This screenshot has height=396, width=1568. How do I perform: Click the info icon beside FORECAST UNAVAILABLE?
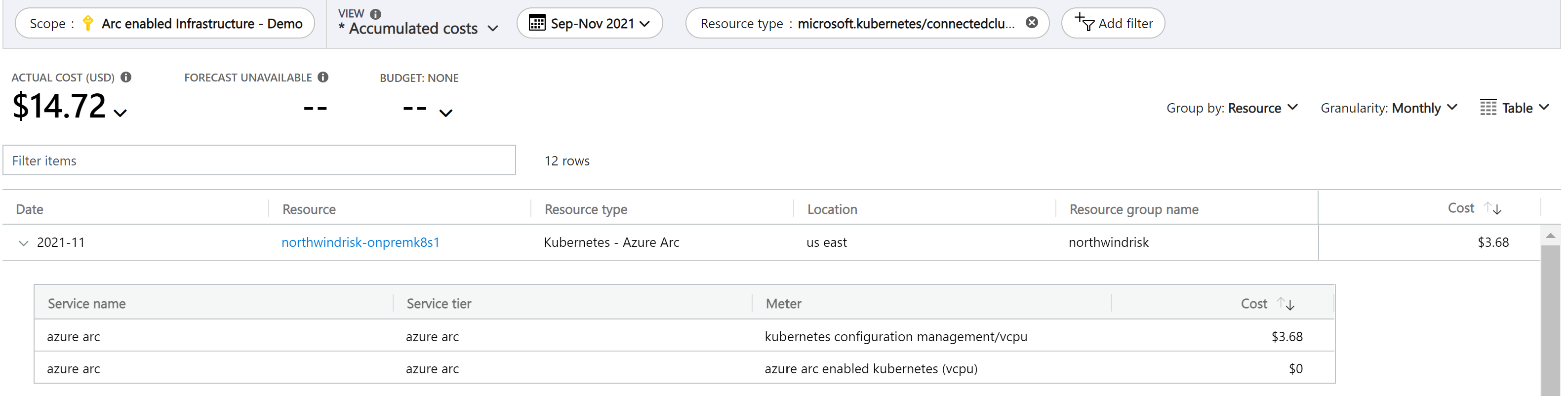323,77
